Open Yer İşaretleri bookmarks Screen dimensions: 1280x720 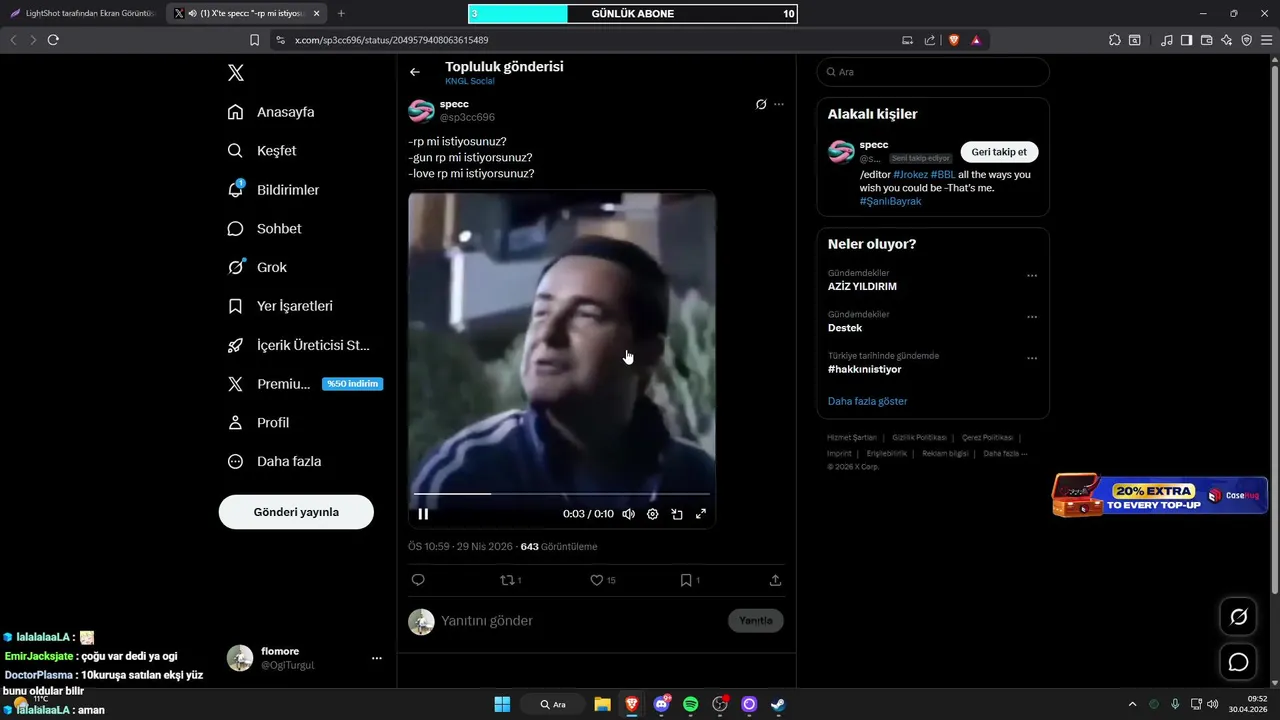pos(280,306)
